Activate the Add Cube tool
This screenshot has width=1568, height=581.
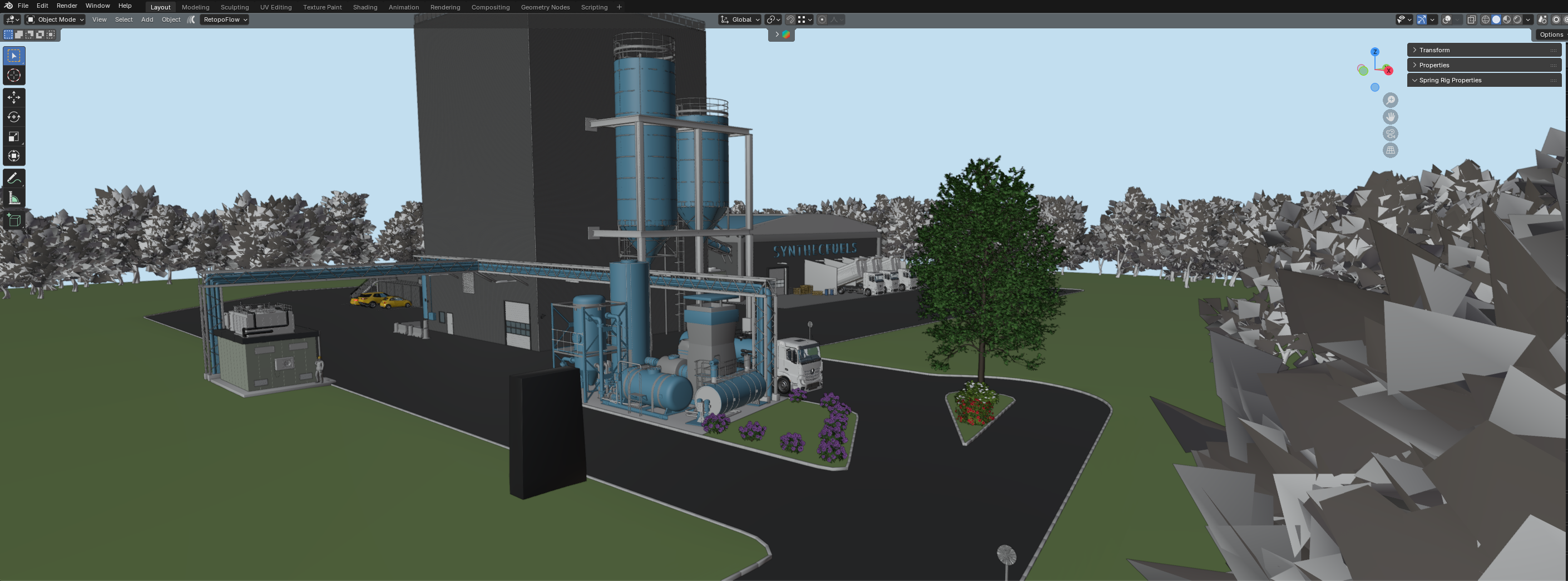click(14, 220)
